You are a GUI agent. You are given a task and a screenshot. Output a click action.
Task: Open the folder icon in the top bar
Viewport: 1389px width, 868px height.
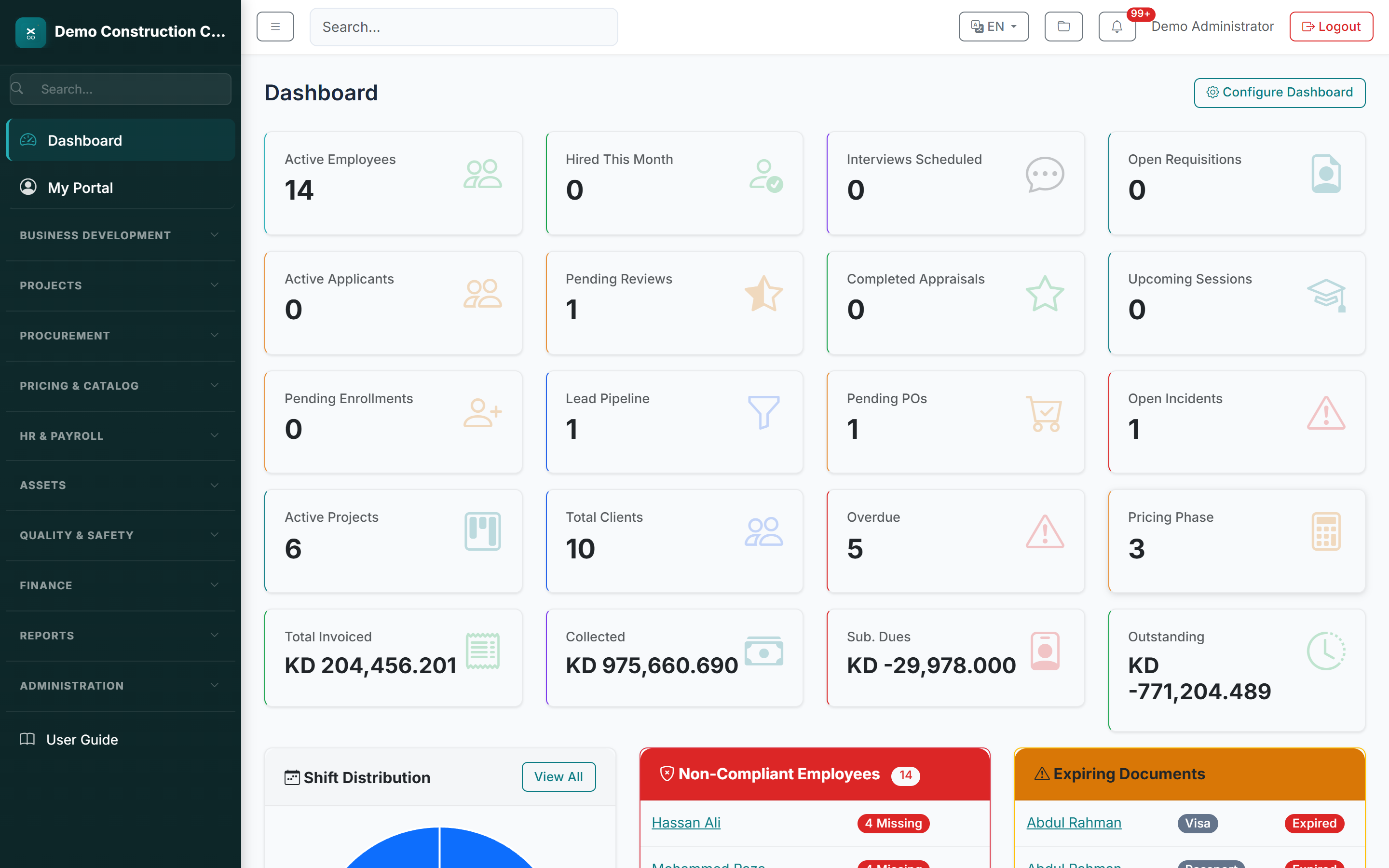pyautogui.click(x=1063, y=27)
